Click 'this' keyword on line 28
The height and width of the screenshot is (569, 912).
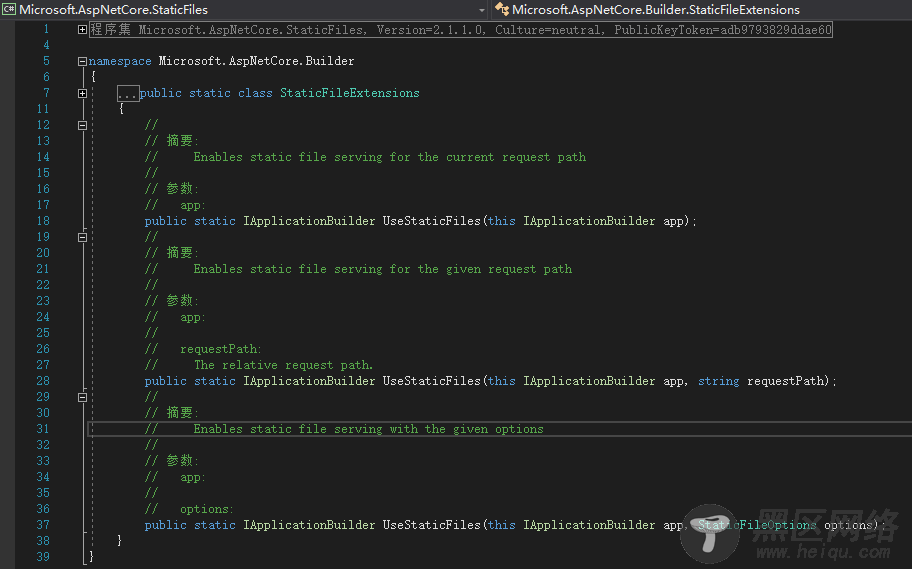click(x=502, y=381)
